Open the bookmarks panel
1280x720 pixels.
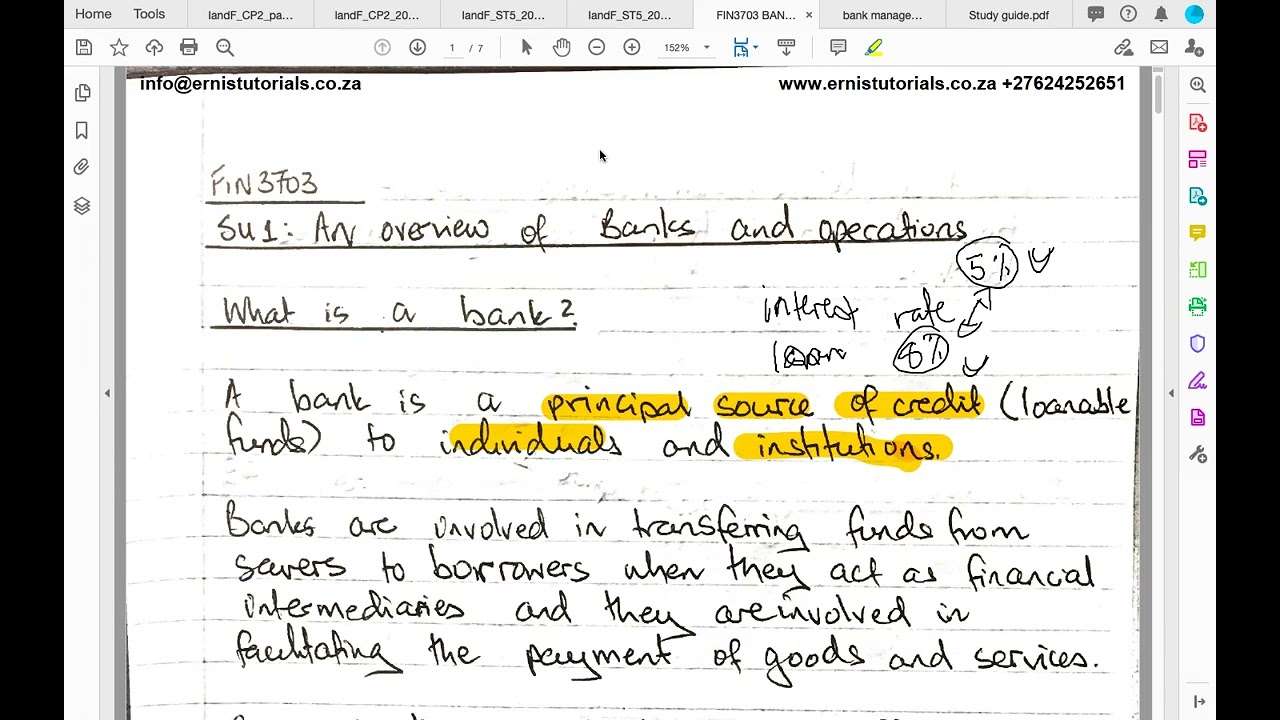click(x=82, y=130)
